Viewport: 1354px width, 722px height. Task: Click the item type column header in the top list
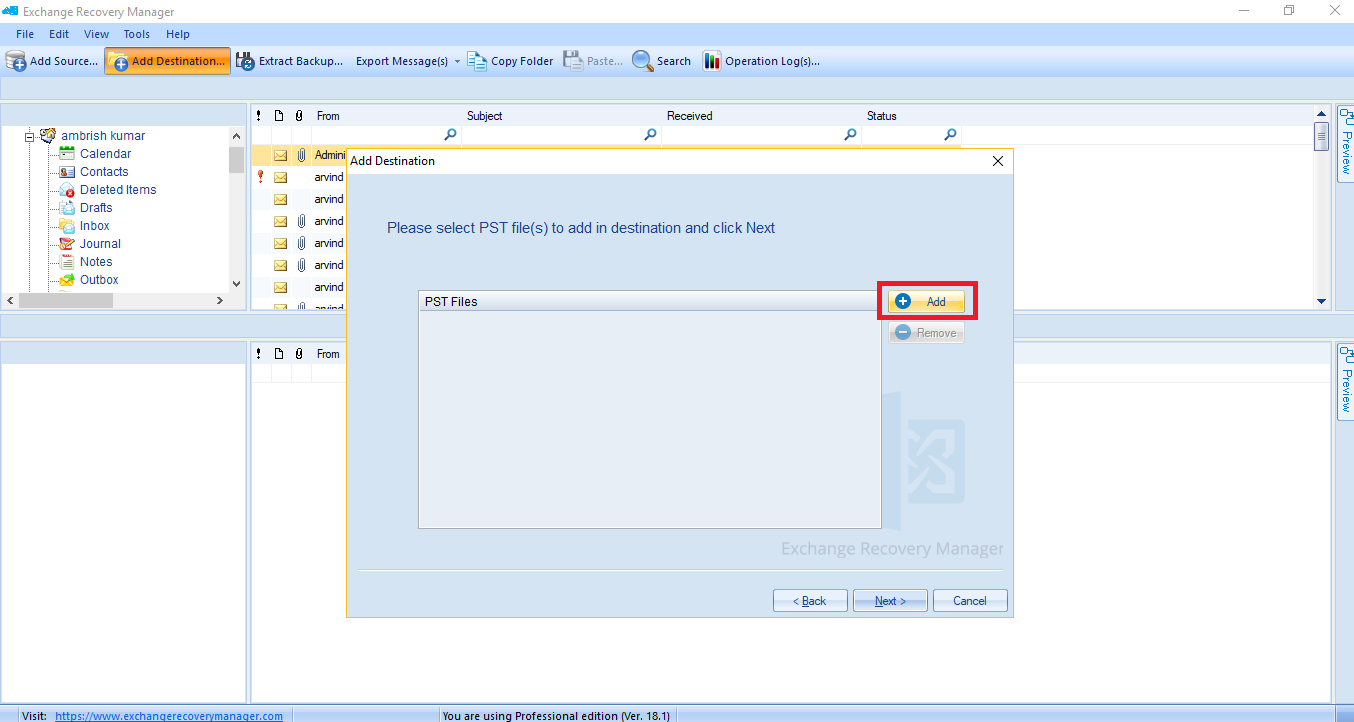(x=279, y=116)
